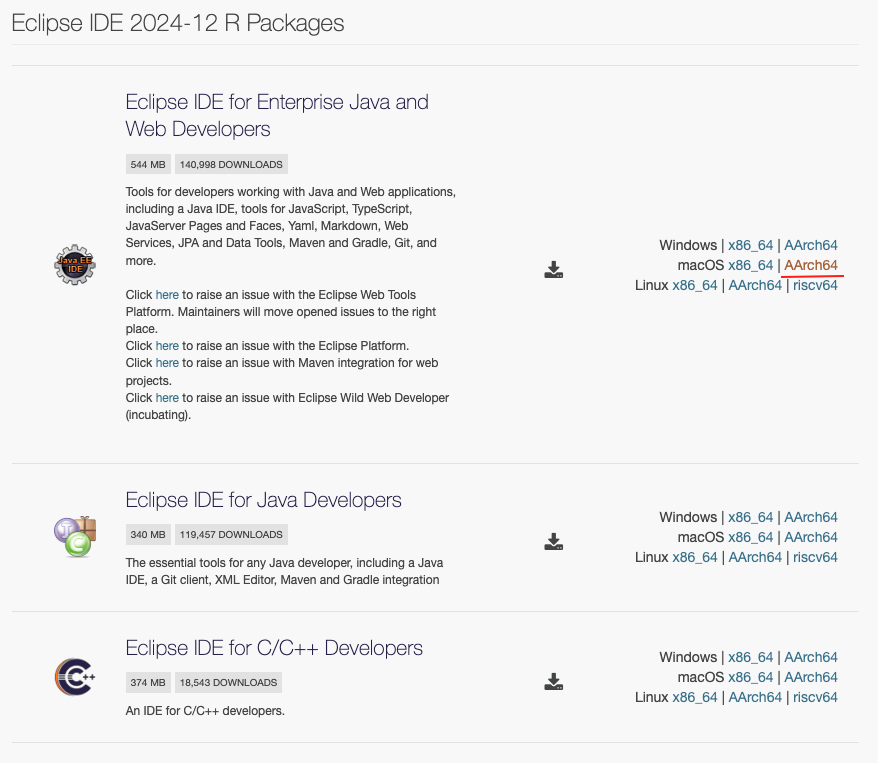The height and width of the screenshot is (763, 878).
Task: Download C/C++ Developers macOS AArch64 build
Action: click(x=811, y=677)
